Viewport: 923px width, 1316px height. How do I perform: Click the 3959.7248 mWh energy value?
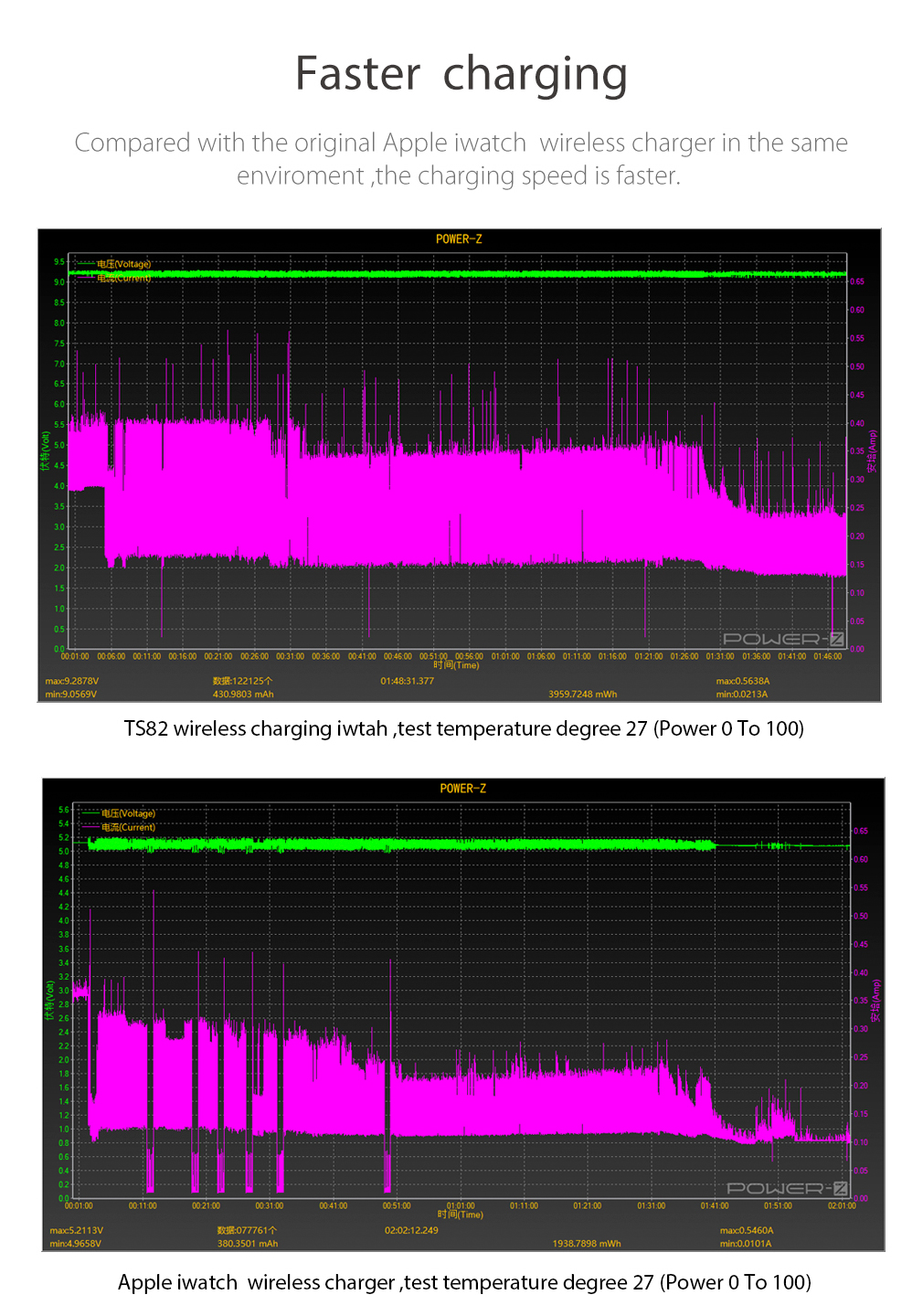click(582, 695)
